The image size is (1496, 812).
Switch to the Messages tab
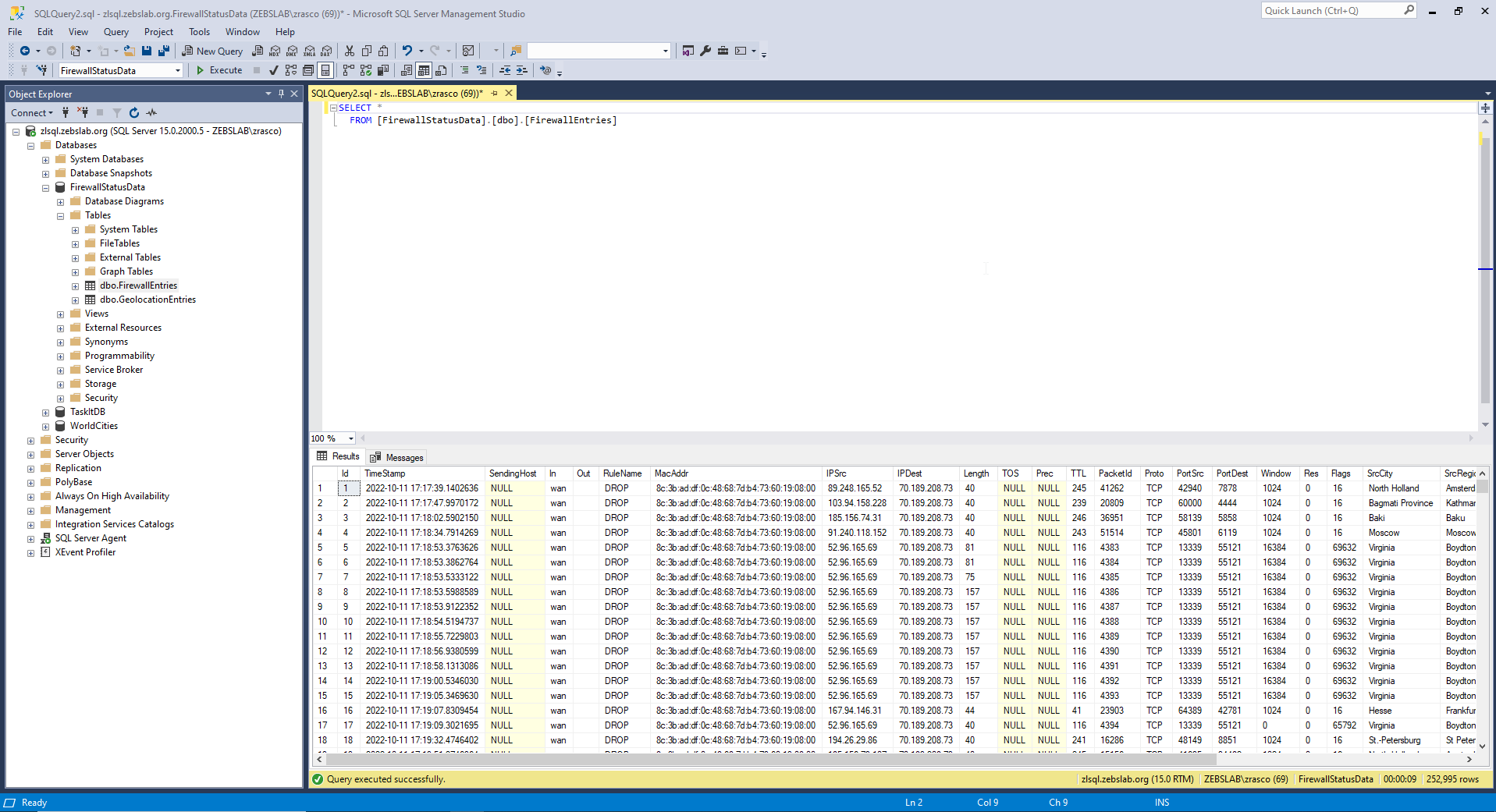click(x=397, y=458)
